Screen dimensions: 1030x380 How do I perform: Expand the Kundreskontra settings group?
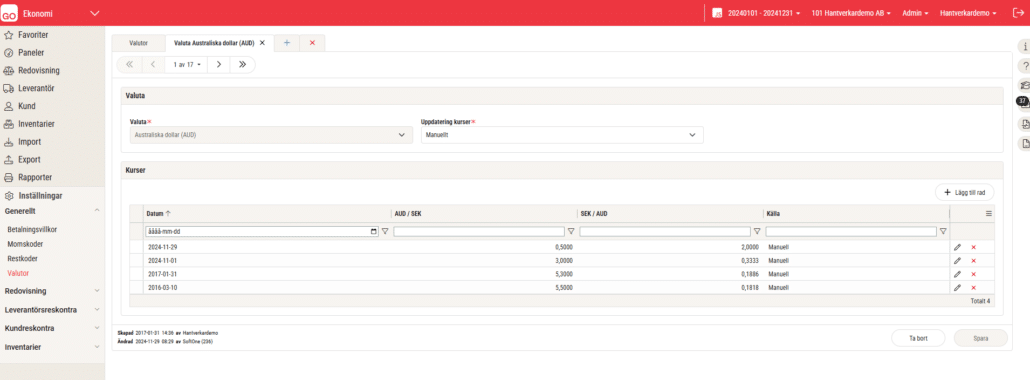coord(97,328)
